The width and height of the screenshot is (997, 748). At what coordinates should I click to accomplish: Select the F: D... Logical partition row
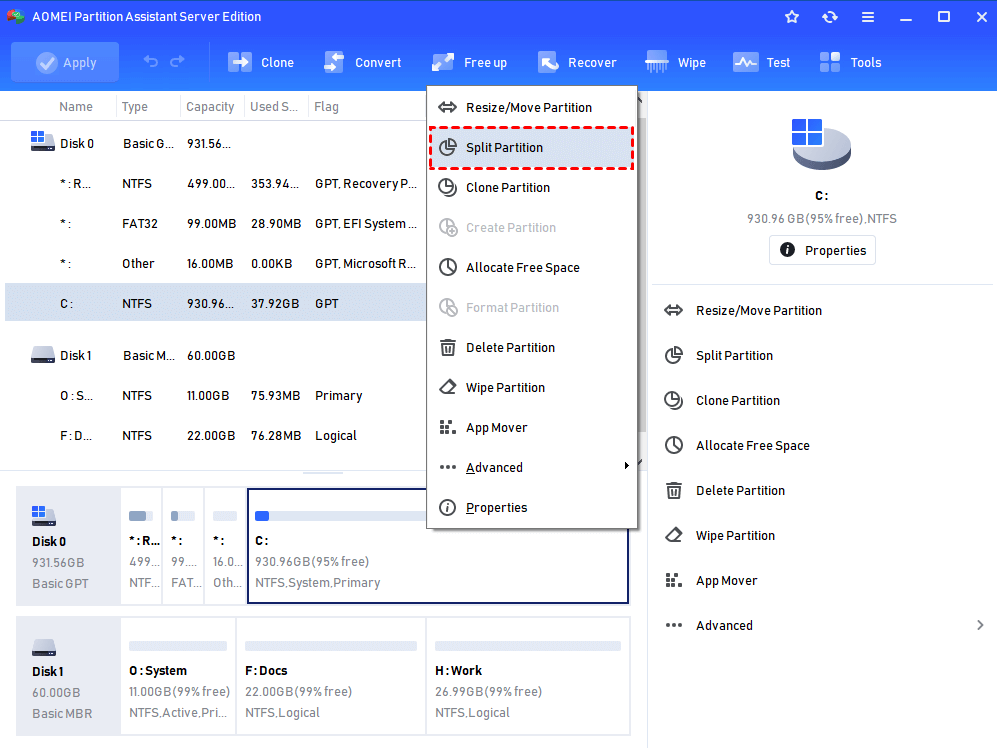click(215, 436)
